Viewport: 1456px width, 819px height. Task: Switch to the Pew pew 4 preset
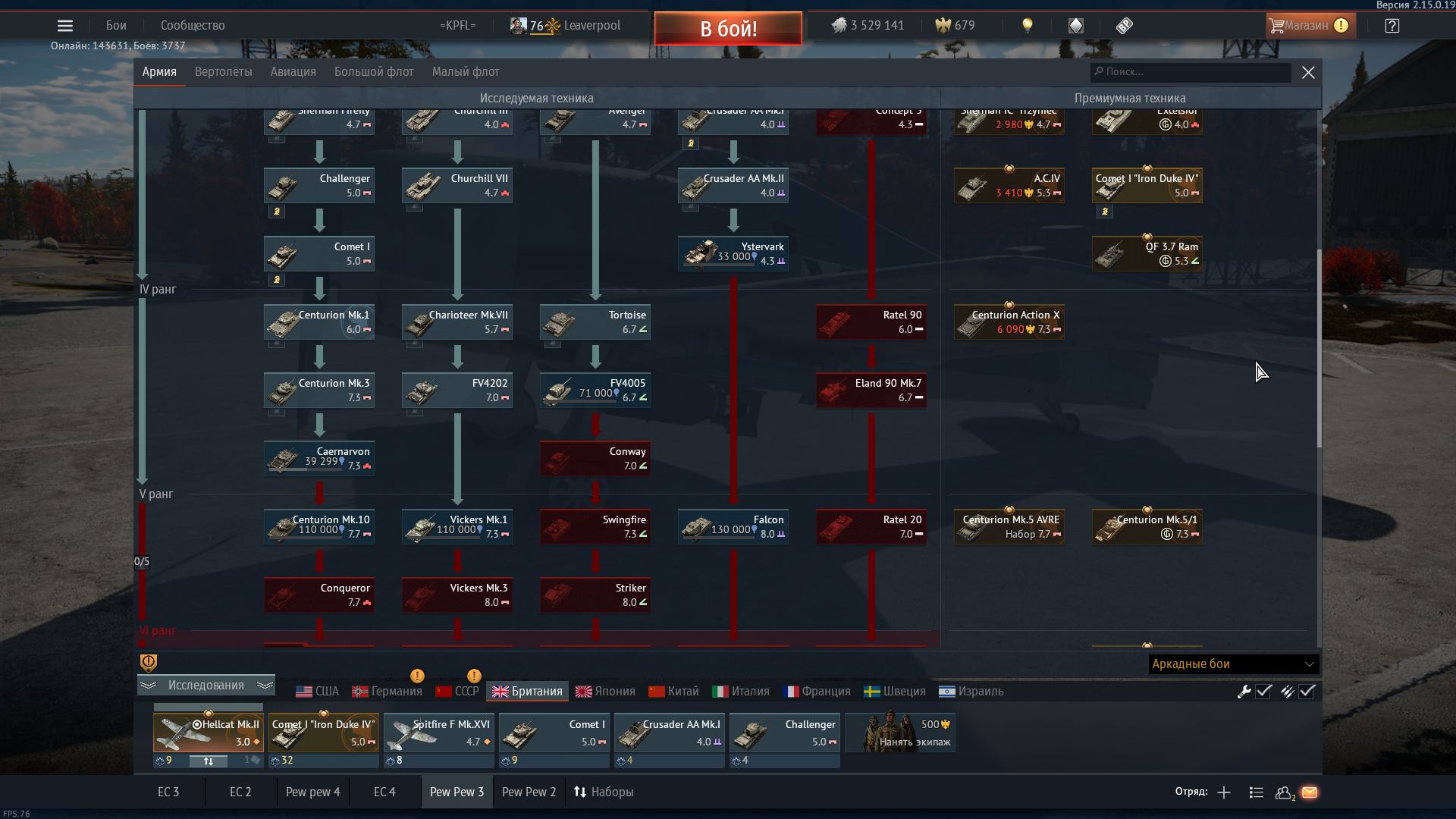pos(312,792)
